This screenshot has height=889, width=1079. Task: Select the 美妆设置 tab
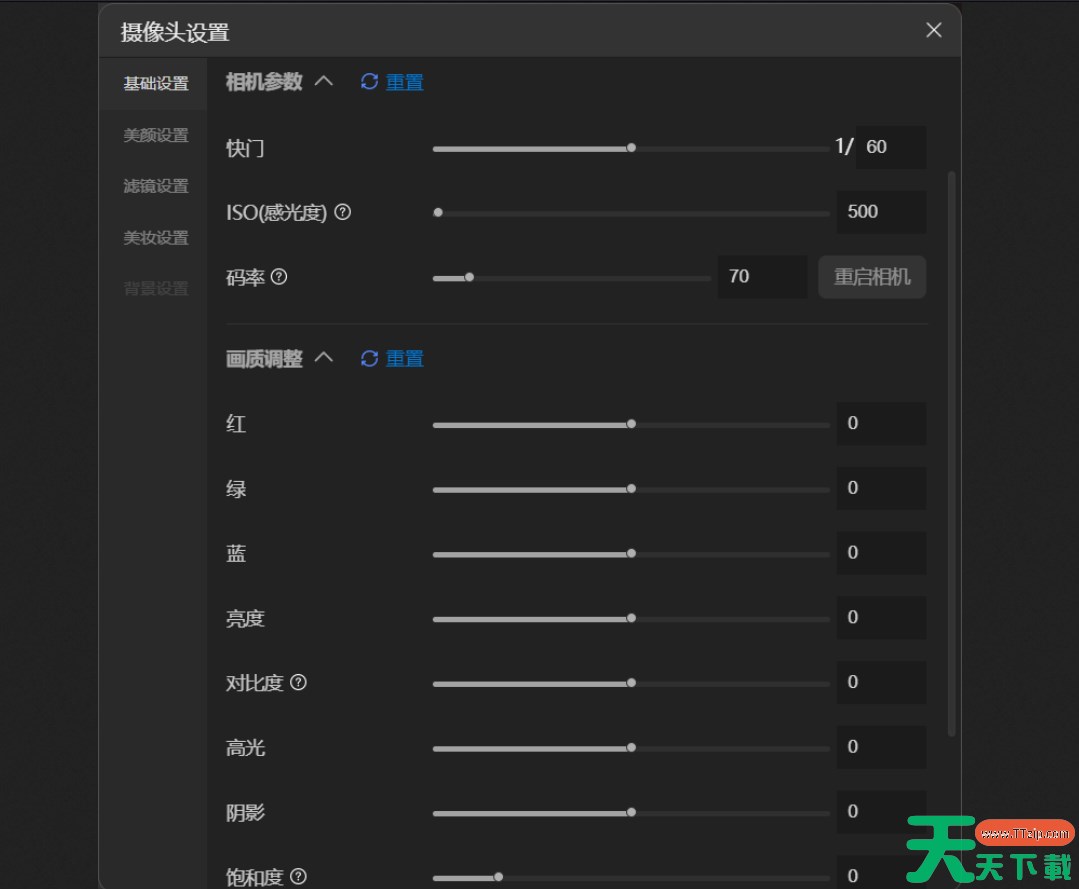tap(153, 237)
